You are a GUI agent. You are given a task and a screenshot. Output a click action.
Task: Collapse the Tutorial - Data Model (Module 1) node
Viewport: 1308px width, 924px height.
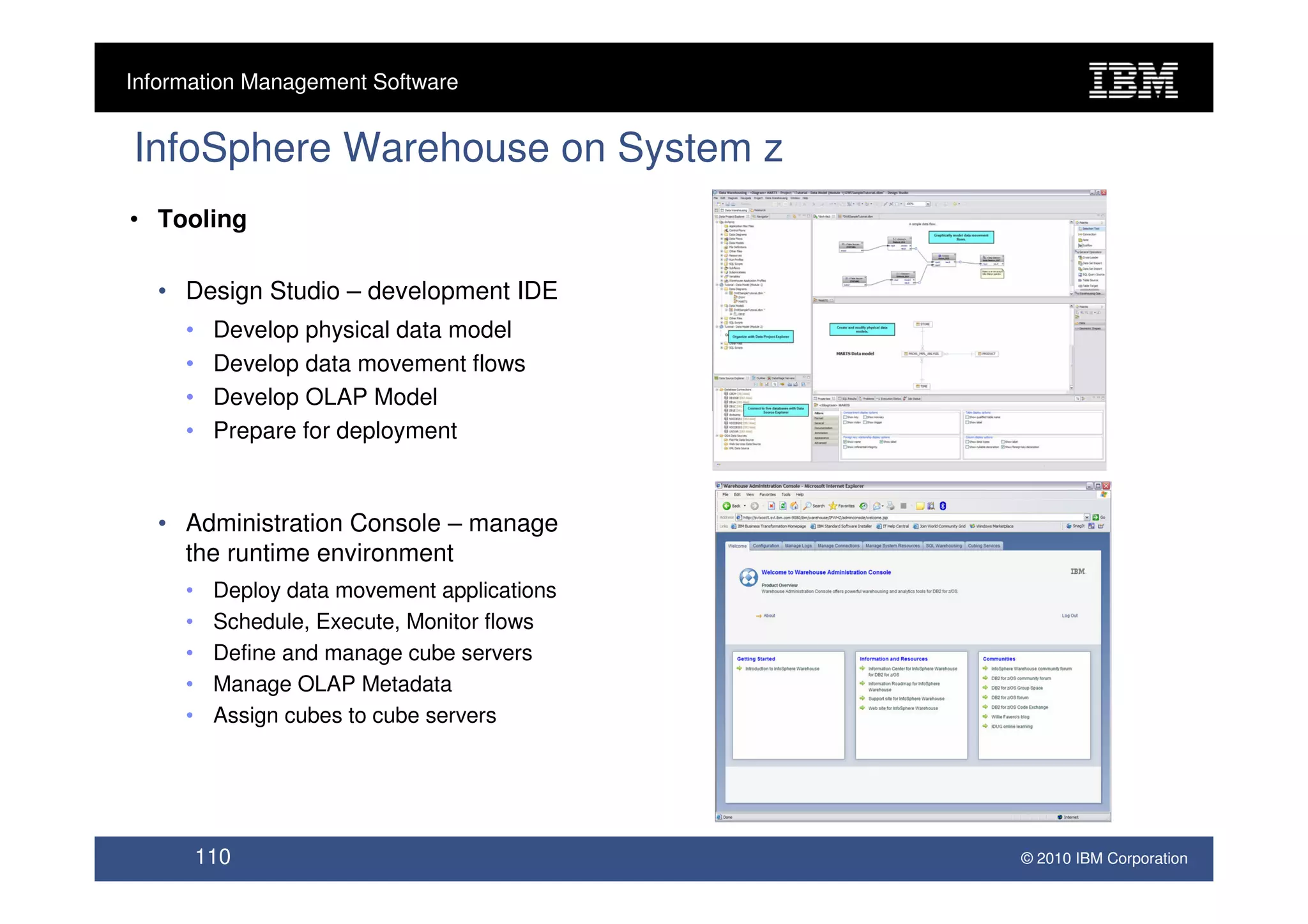pos(717,285)
